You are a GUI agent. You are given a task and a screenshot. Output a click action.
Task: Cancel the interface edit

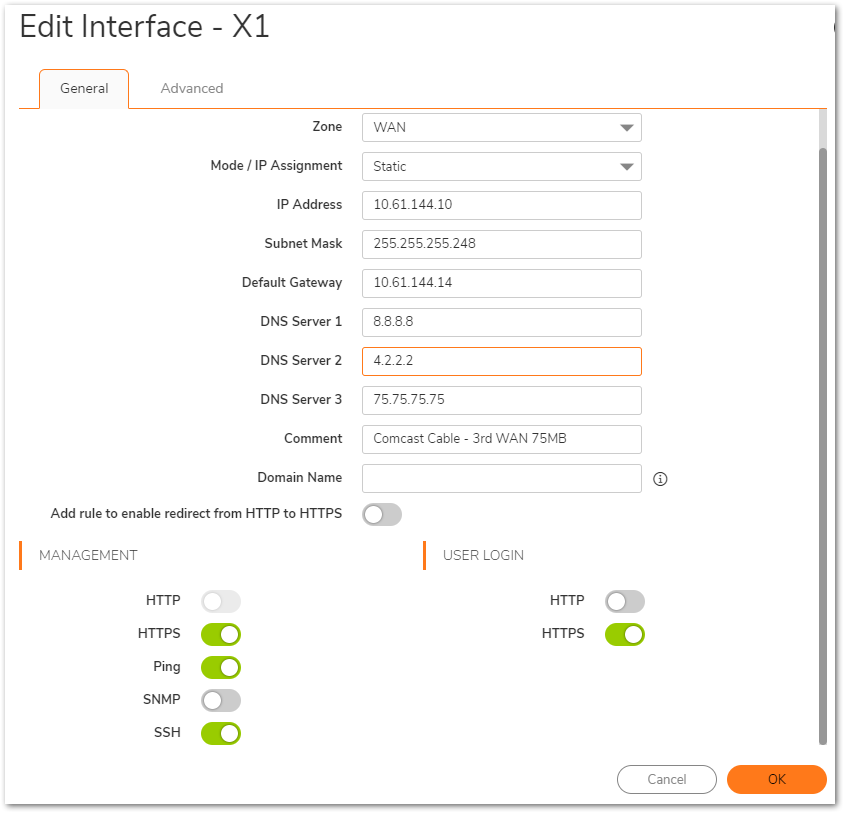(666, 779)
